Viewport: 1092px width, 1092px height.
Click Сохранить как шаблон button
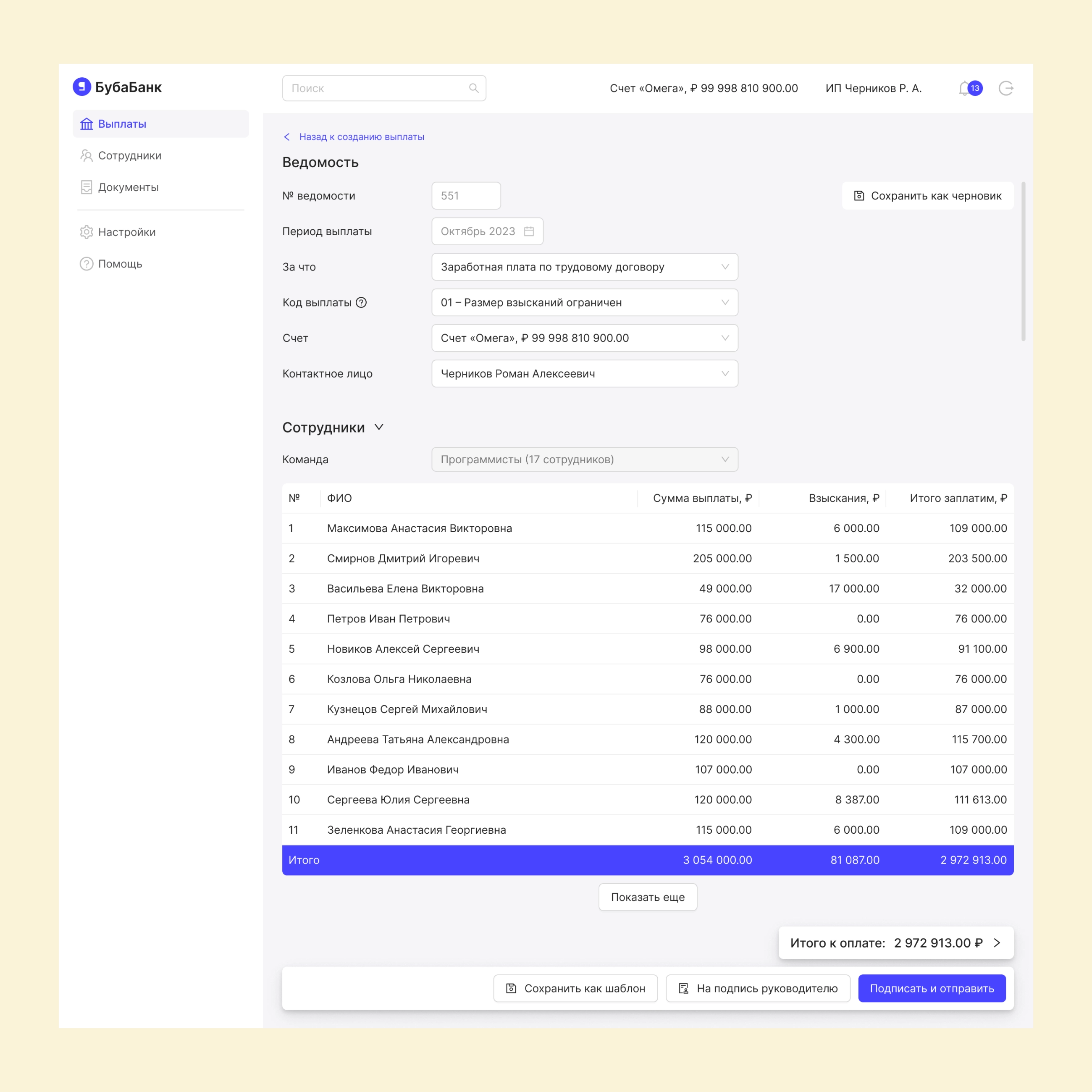[575, 988]
